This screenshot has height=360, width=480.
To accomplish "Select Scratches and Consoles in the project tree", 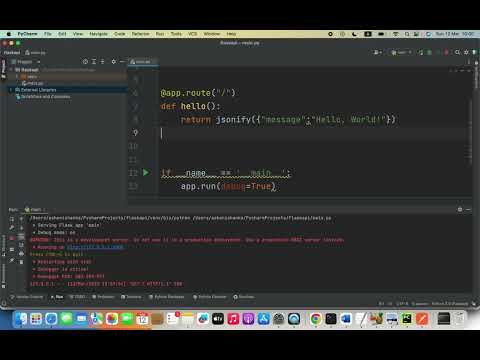I will coord(43,97).
